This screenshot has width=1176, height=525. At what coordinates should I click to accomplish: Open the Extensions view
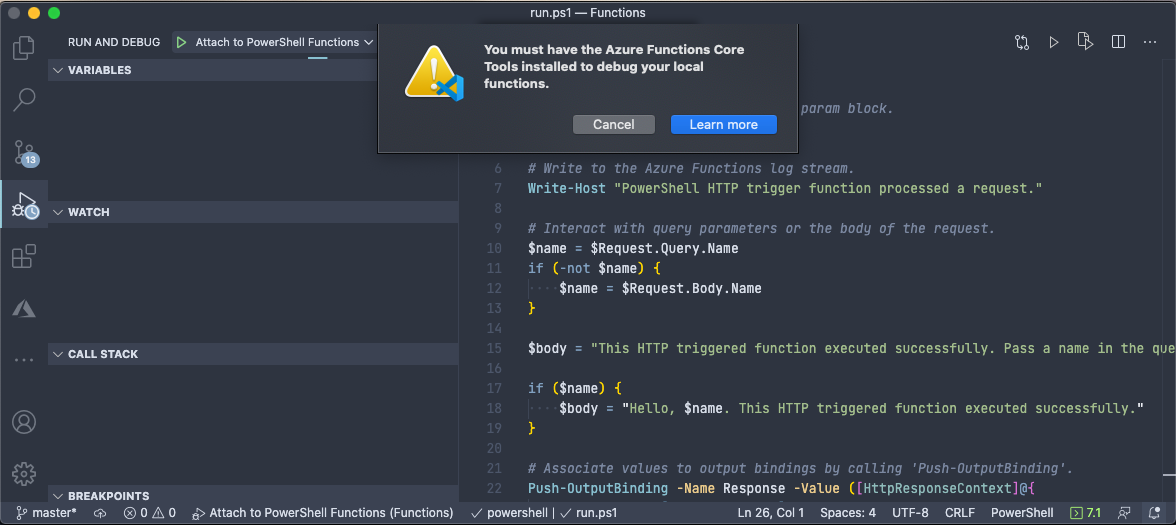pyautogui.click(x=24, y=256)
